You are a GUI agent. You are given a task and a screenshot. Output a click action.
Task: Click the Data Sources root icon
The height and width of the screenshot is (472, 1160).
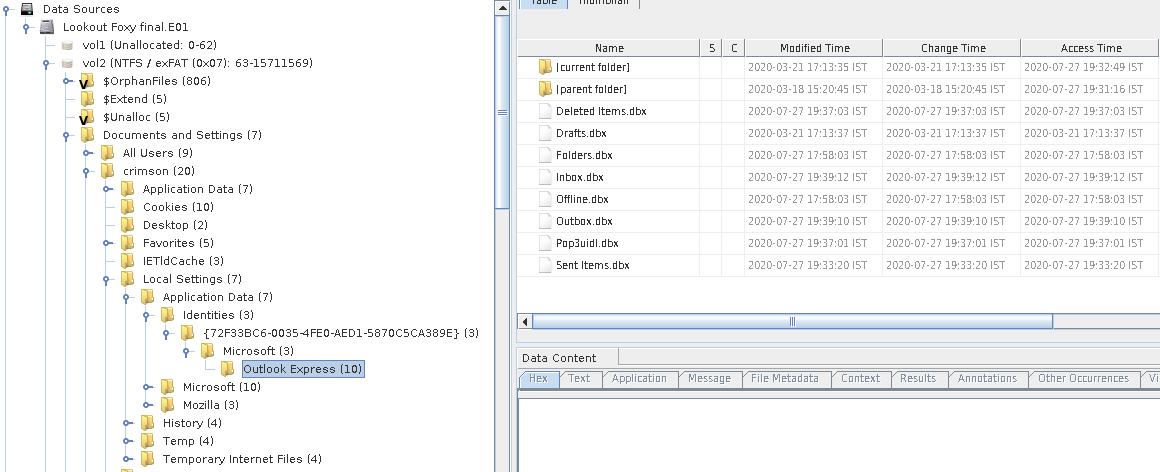[x=28, y=9]
